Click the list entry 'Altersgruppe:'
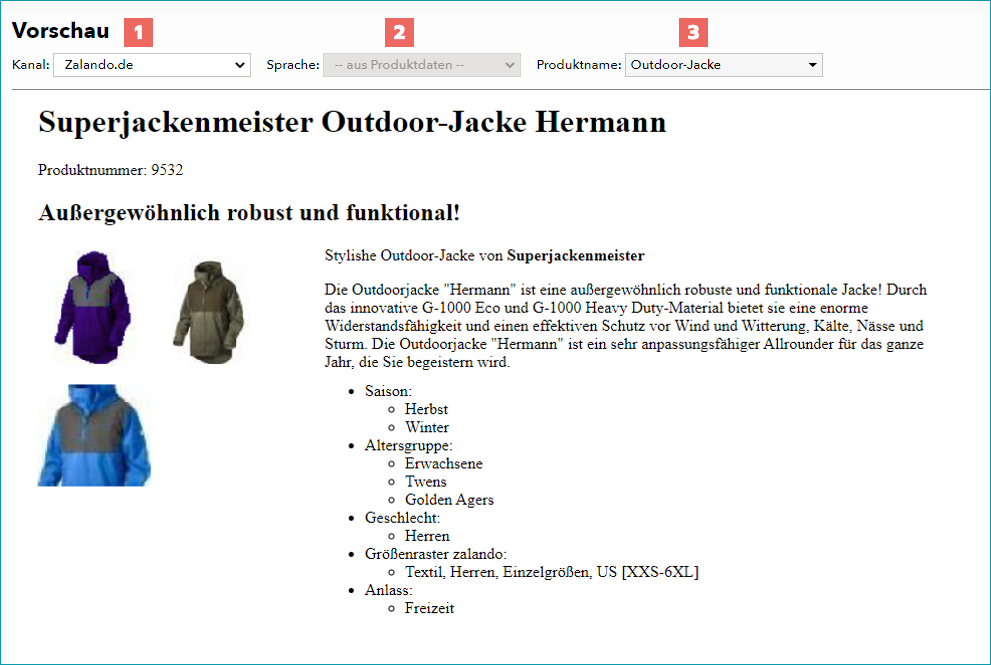Viewport: 991px width, 665px height. (x=408, y=446)
